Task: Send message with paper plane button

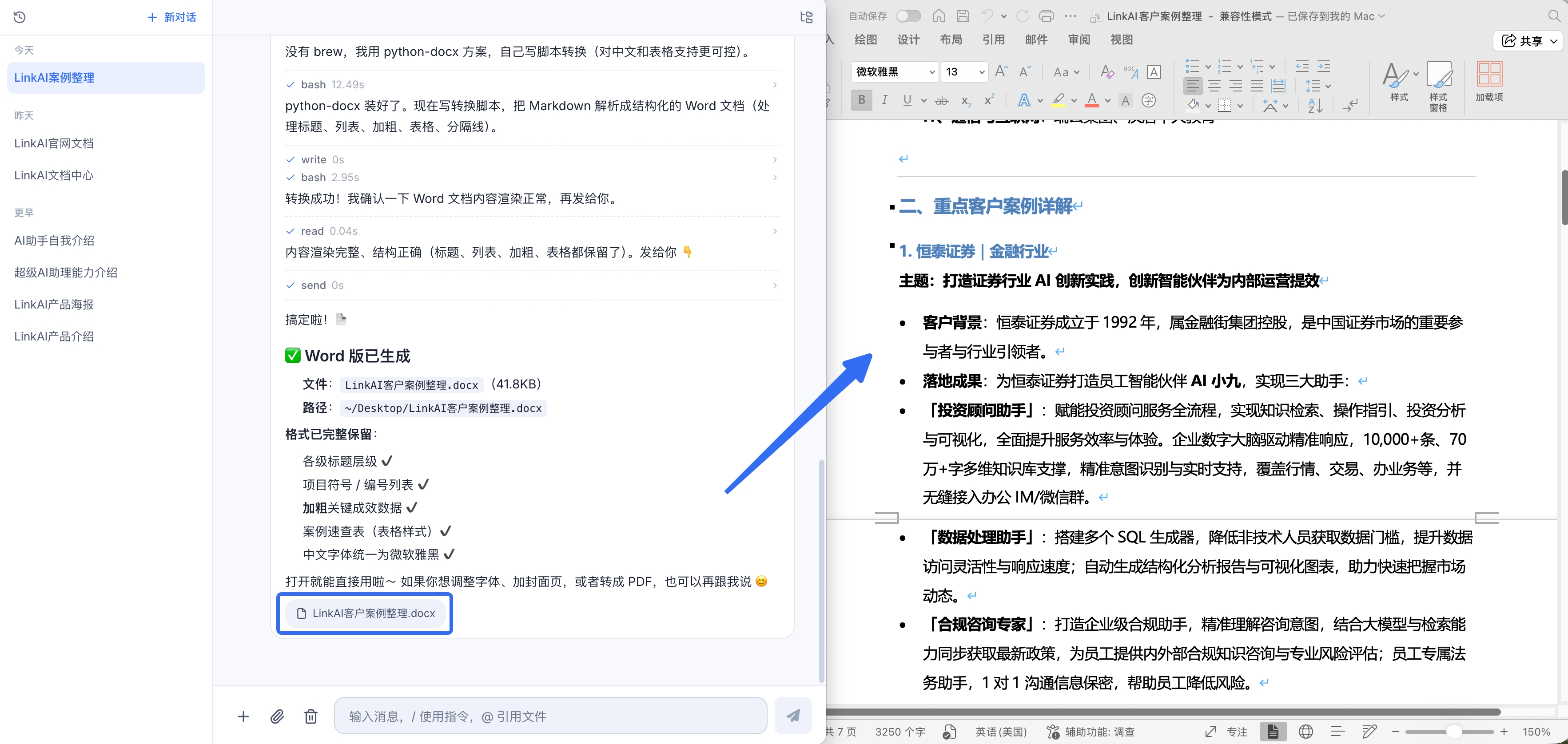Action: pos(793,716)
